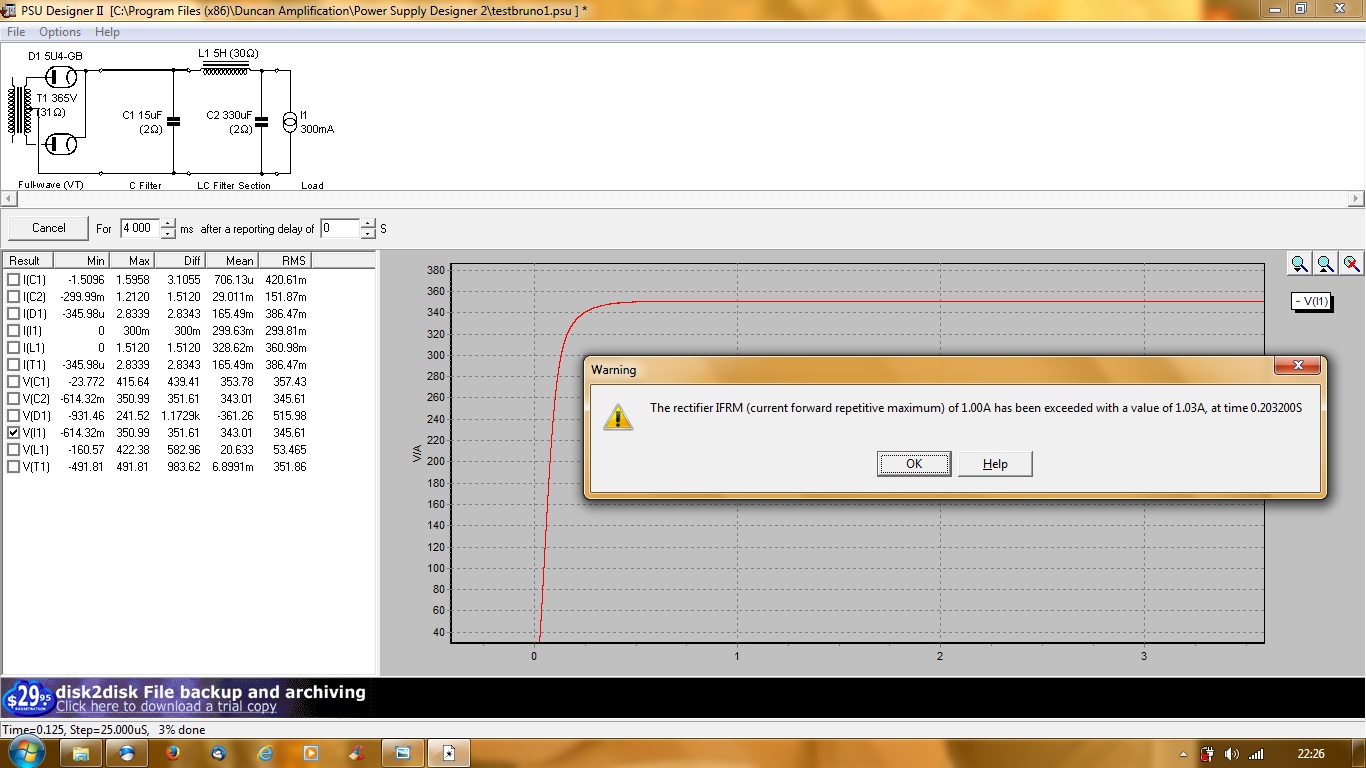Increase reporting delay with up spinner
The width and height of the screenshot is (1366, 768).
pos(368,223)
